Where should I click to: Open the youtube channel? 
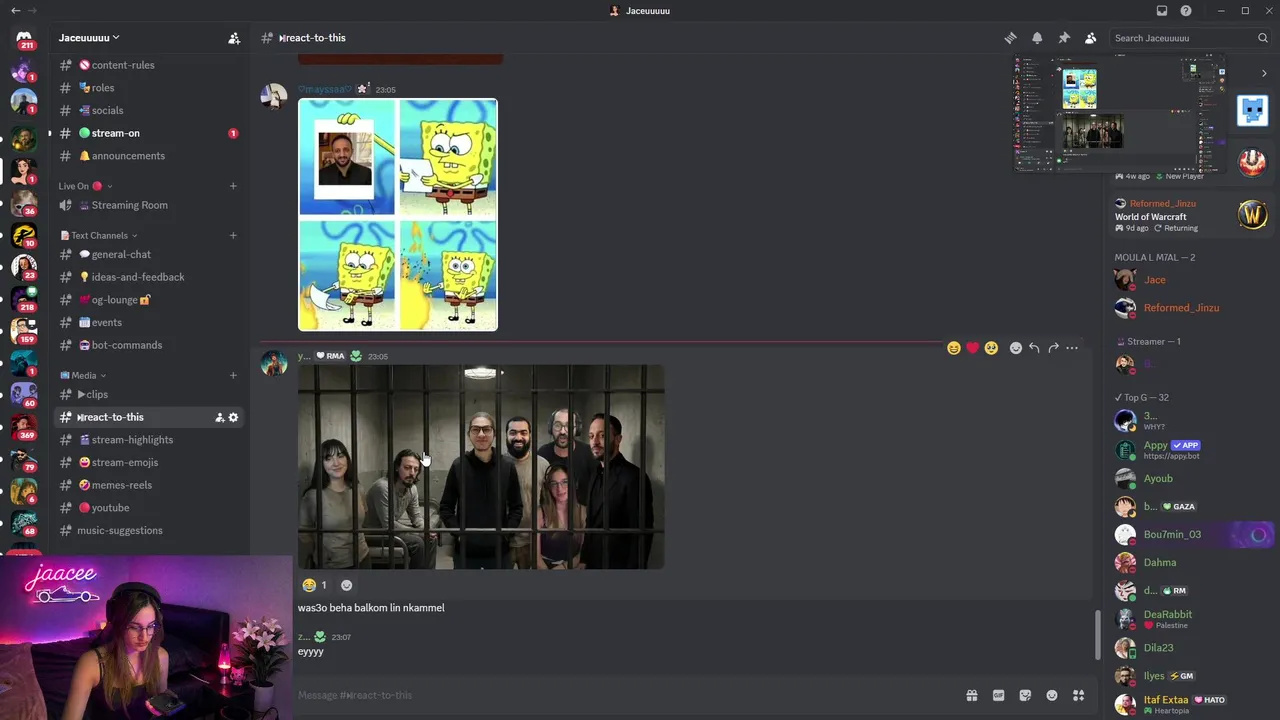pyautogui.click(x=148, y=508)
